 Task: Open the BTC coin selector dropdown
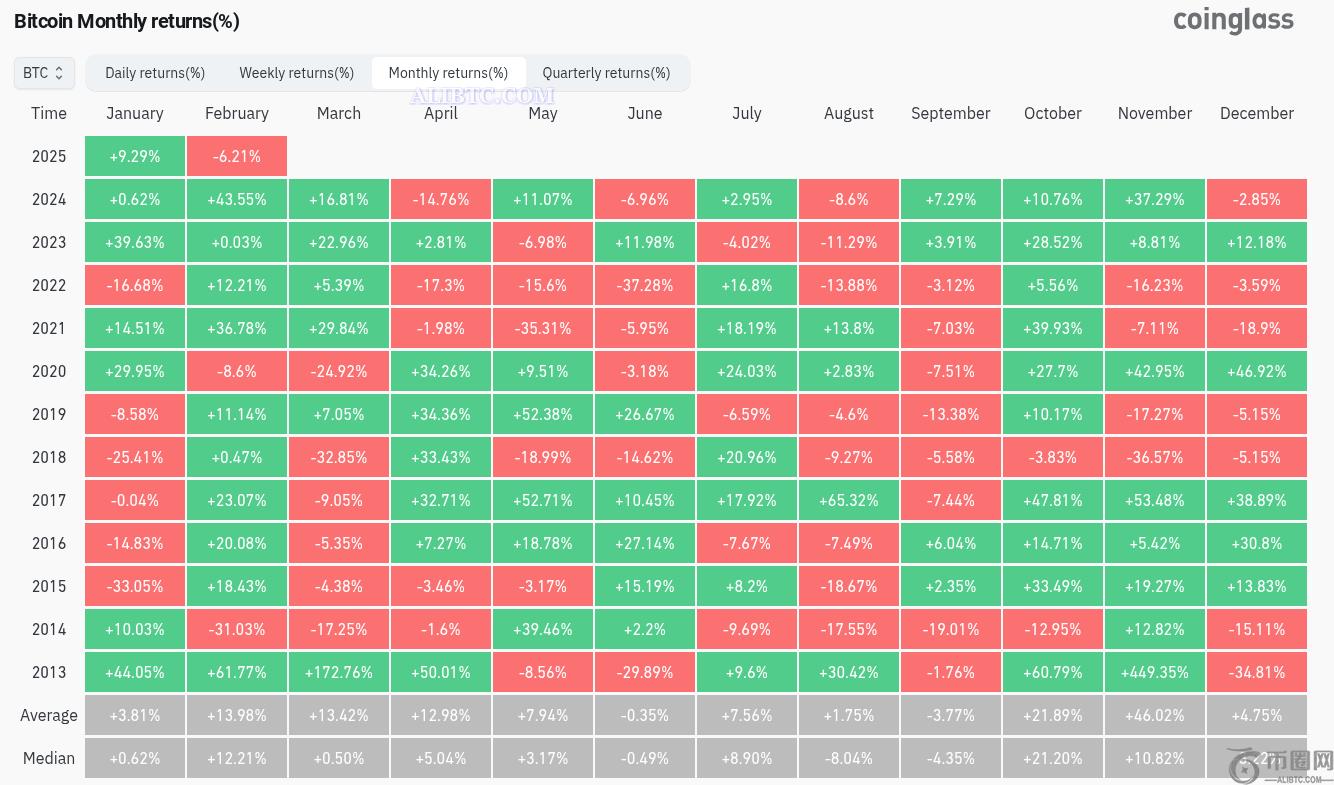44,73
